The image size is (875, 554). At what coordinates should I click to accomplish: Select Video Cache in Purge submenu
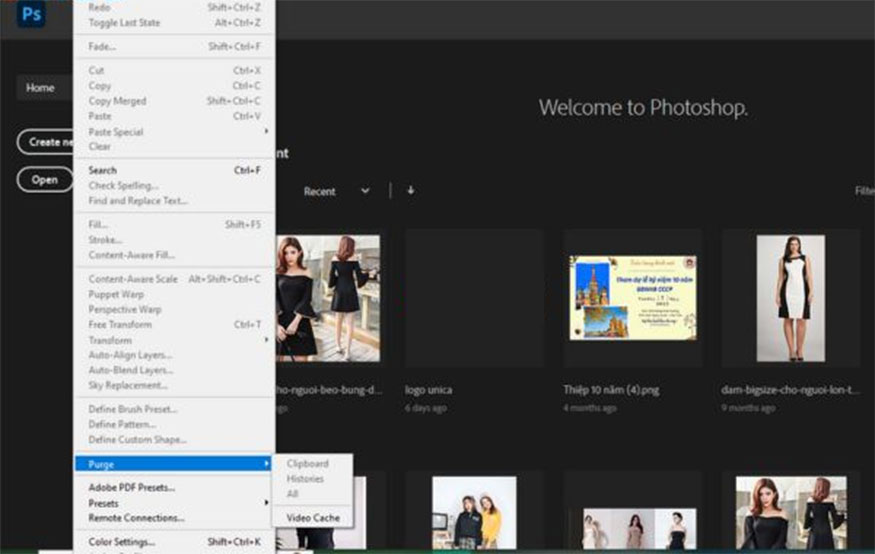click(312, 518)
